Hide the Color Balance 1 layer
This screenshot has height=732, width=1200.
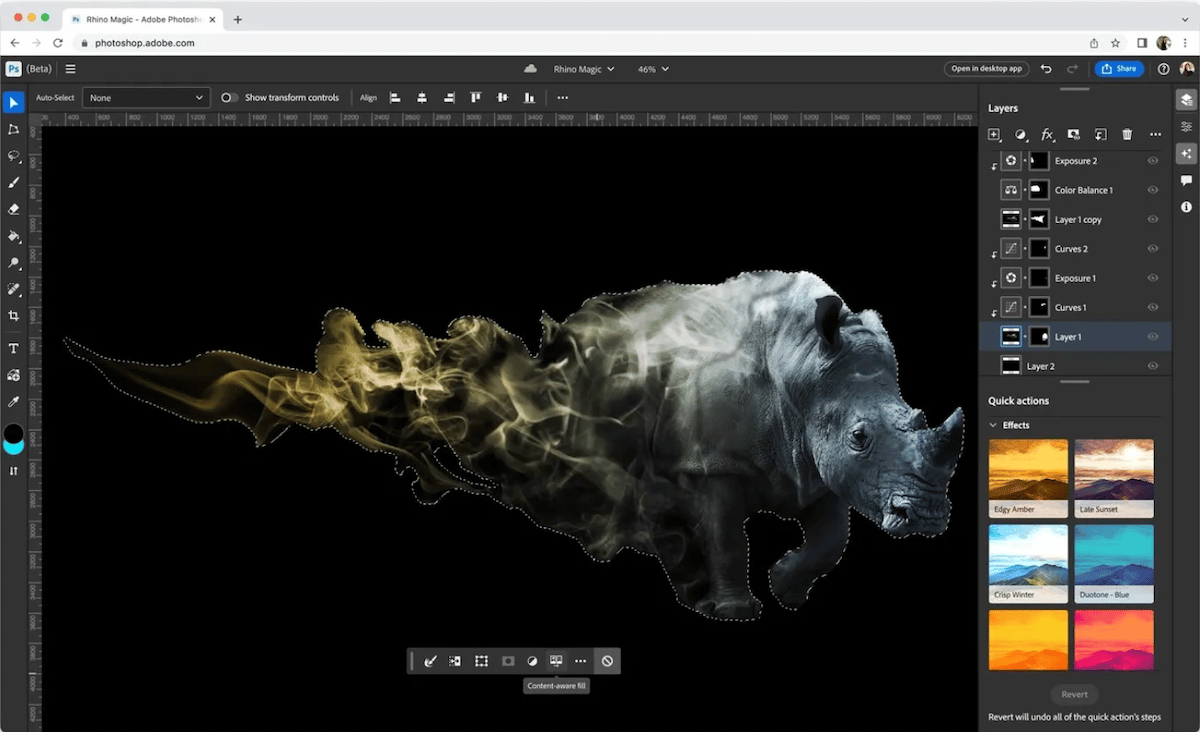coord(1153,190)
